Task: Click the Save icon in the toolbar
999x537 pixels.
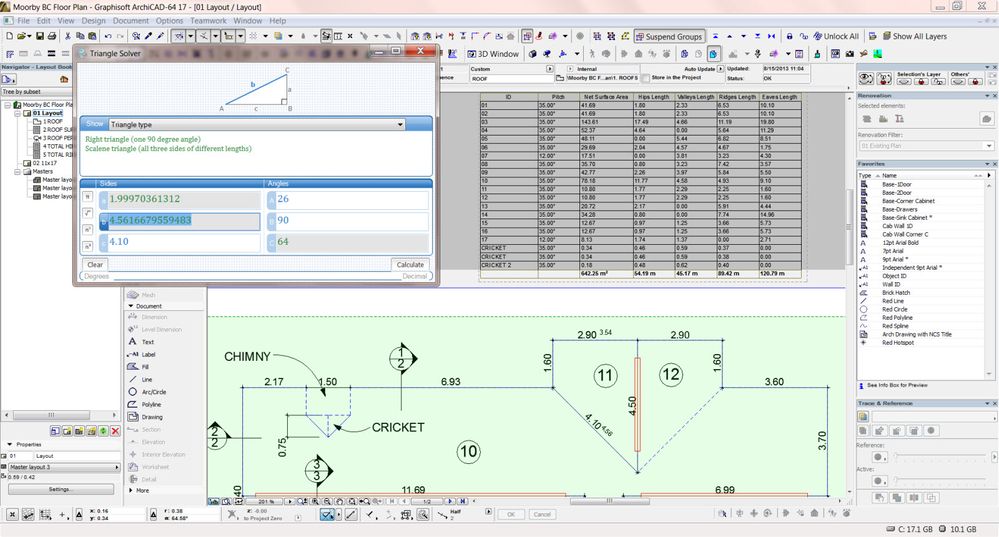Action: [x=40, y=37]
